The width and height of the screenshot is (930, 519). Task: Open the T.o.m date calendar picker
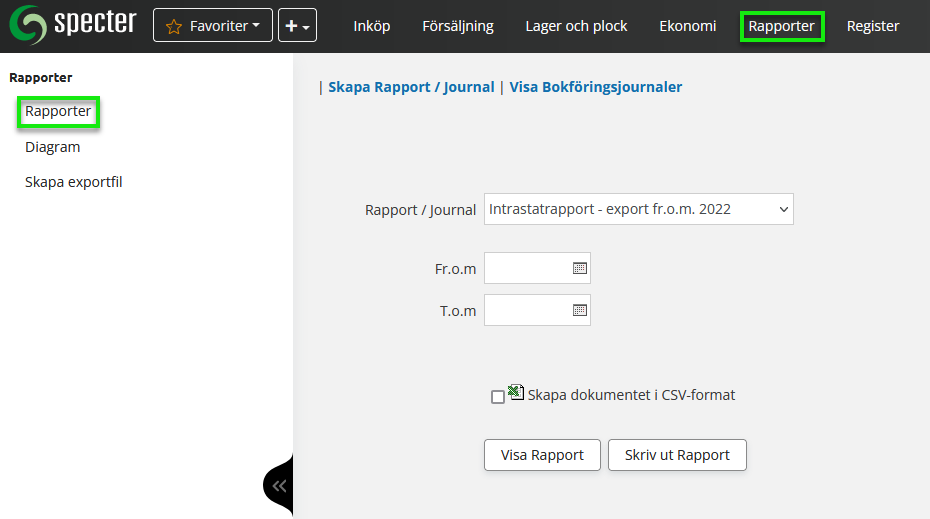[x=579, y=310]
